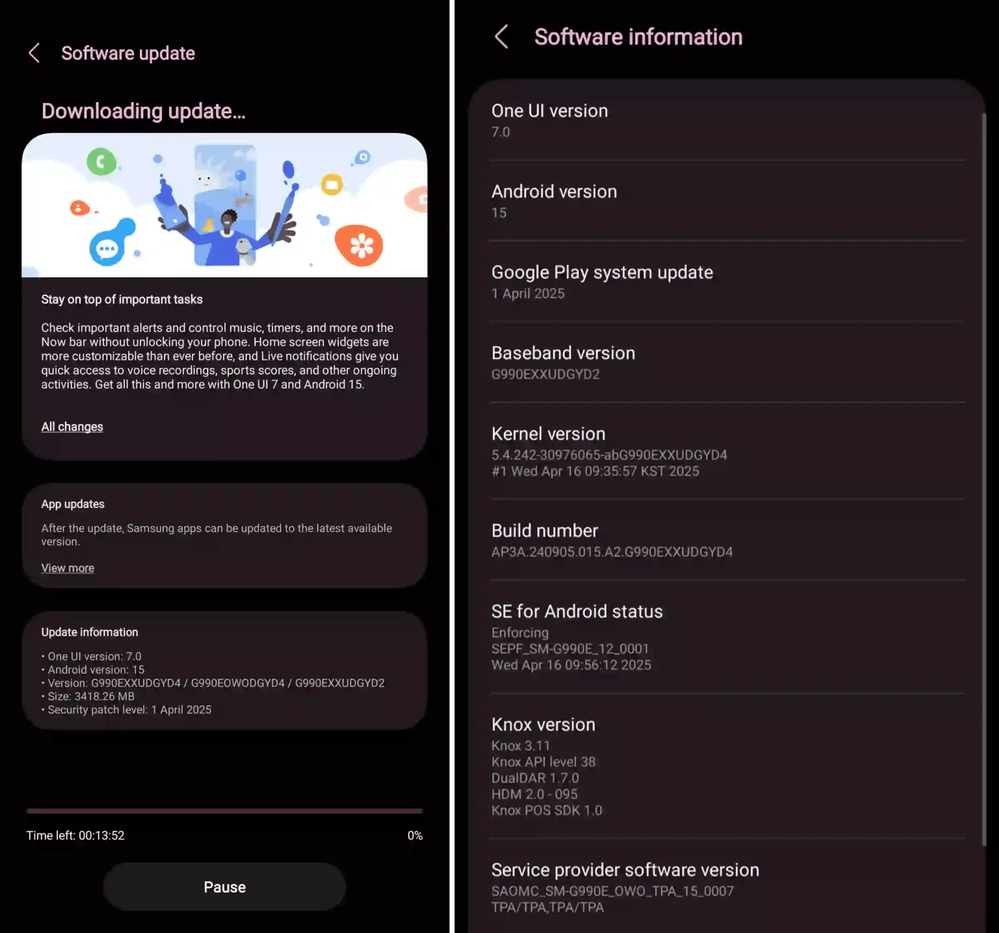The height and width of the screenshot is (933, 999).
Task: Tap the Knox version entry
Action: coord(728,766)
